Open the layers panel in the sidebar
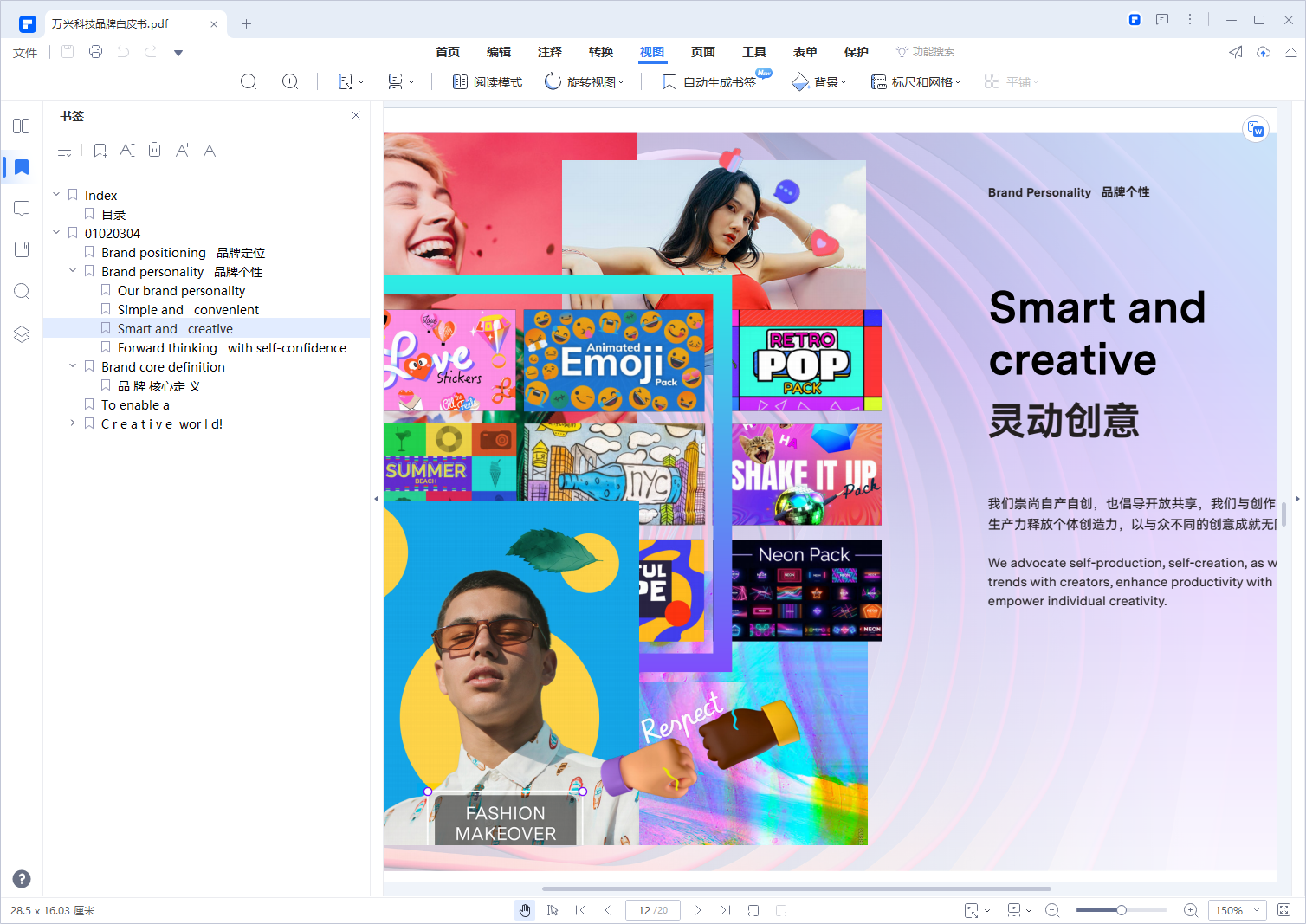Screen dimensions: 1306x924 pos(21,333)
